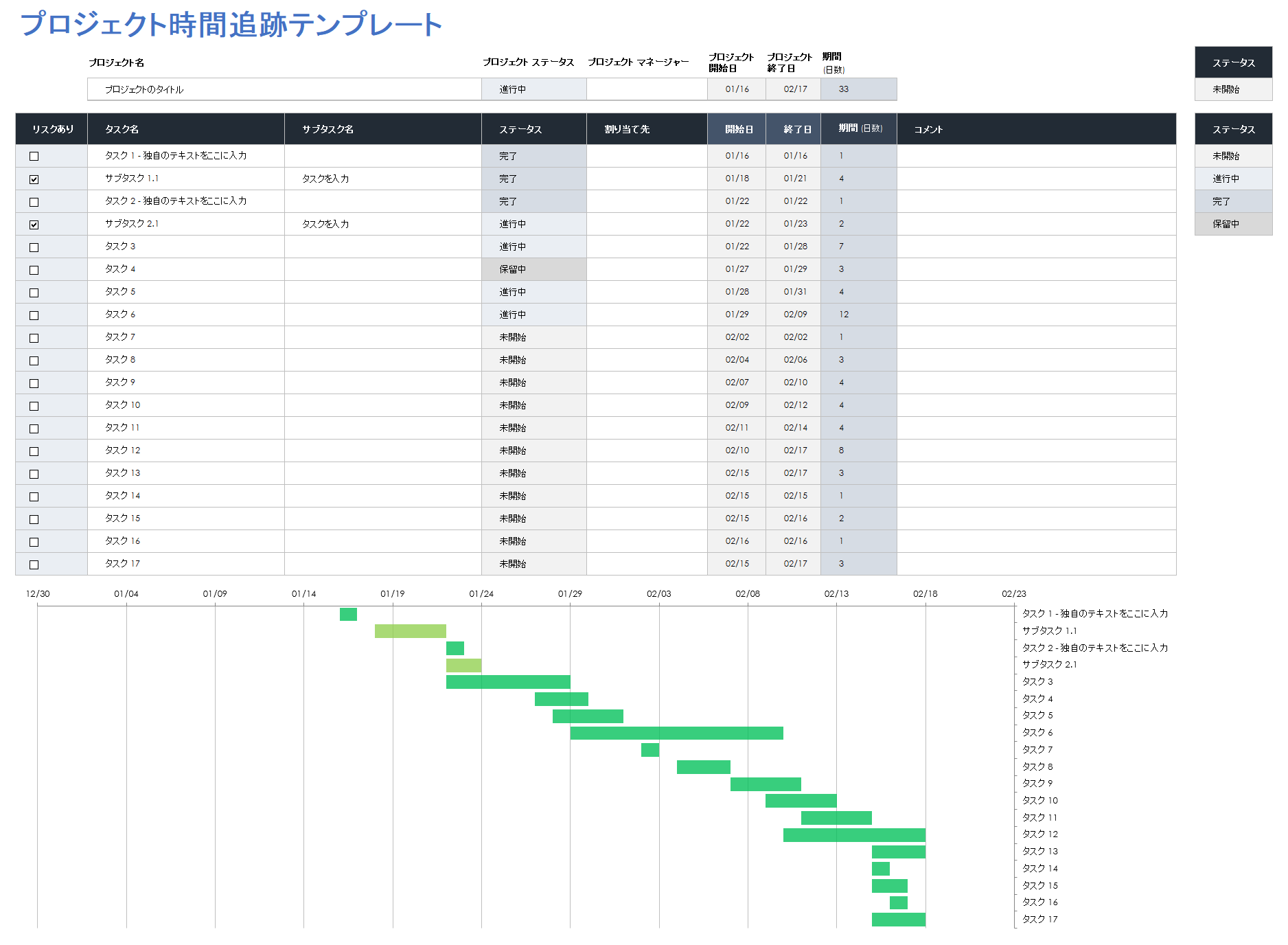Select the プロジェクトのタイトル input cell

tap(284, 89)
